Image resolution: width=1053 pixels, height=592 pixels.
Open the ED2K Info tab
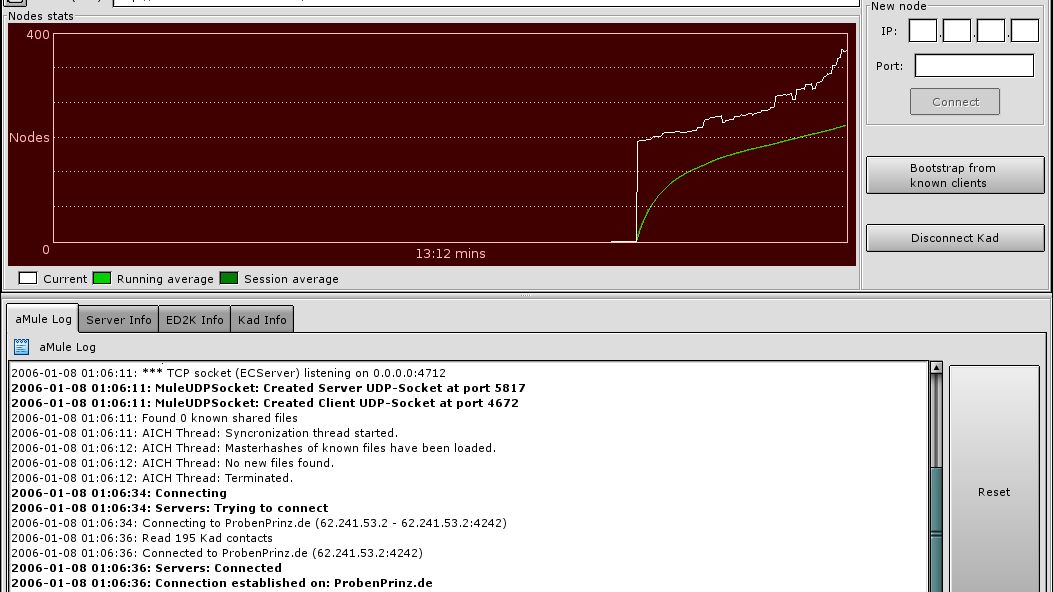click(x=195, y=319)
